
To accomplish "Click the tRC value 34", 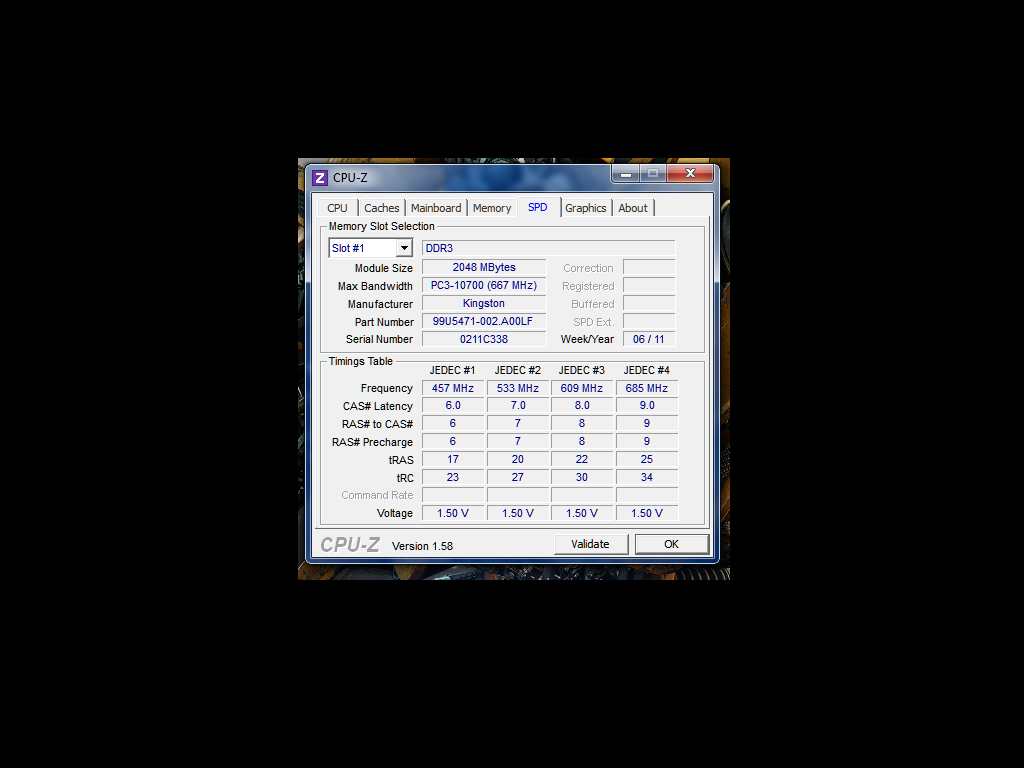I will coord(647,477).
